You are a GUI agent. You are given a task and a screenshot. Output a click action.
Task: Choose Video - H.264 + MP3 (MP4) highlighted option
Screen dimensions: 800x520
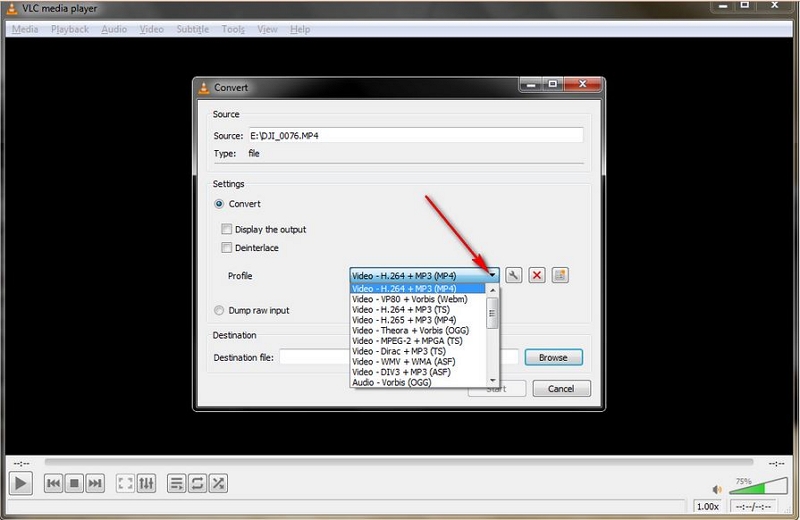pyautogui.click(x=417, y=288)
